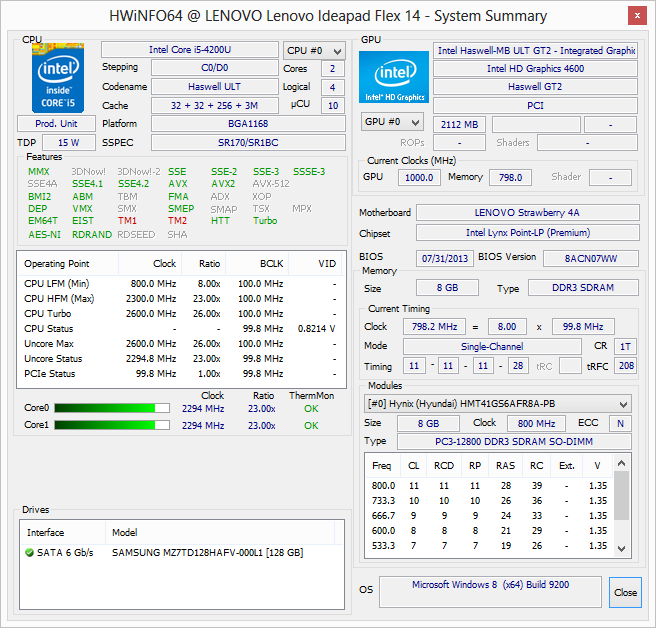Click the drives Model column header
656x628 pixels.
(220, 533)
